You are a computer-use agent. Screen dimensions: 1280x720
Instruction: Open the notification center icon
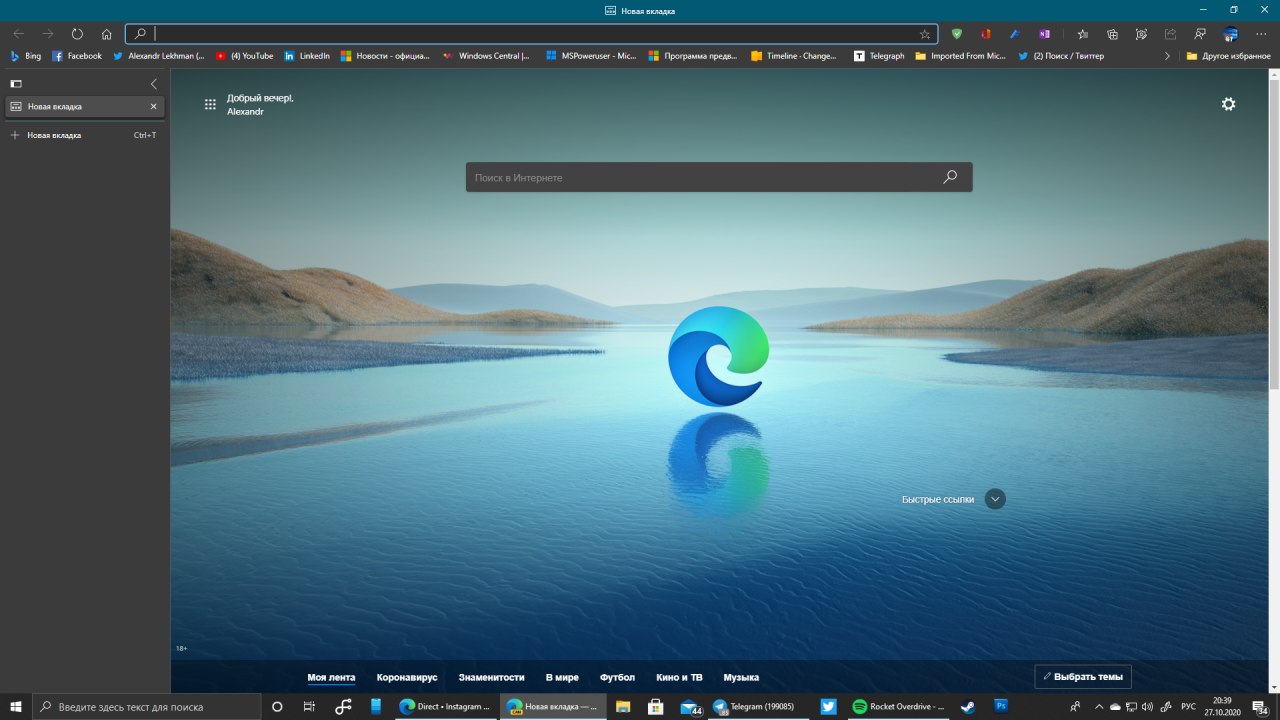tap(1261, 707)
